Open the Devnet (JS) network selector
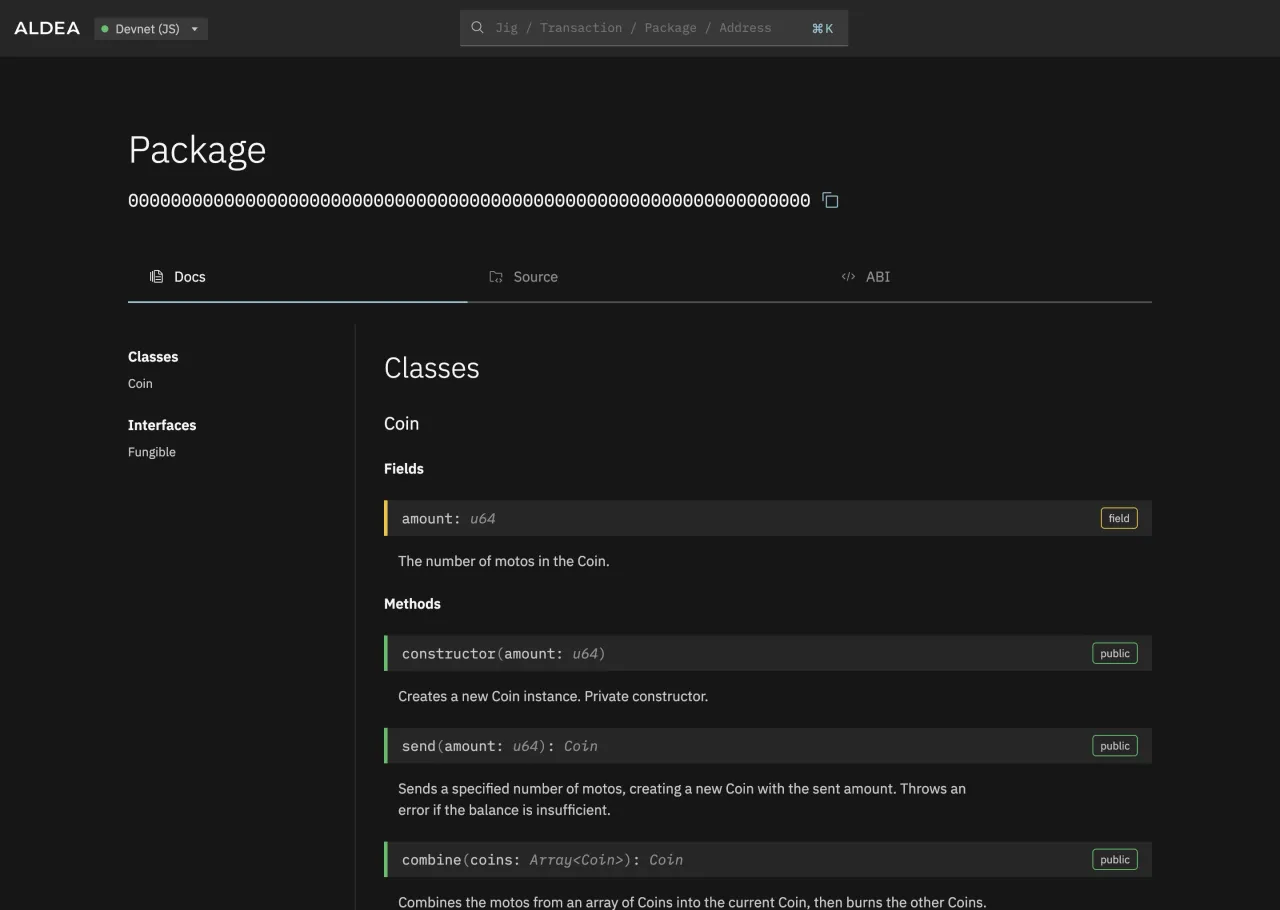 point(150,29)
